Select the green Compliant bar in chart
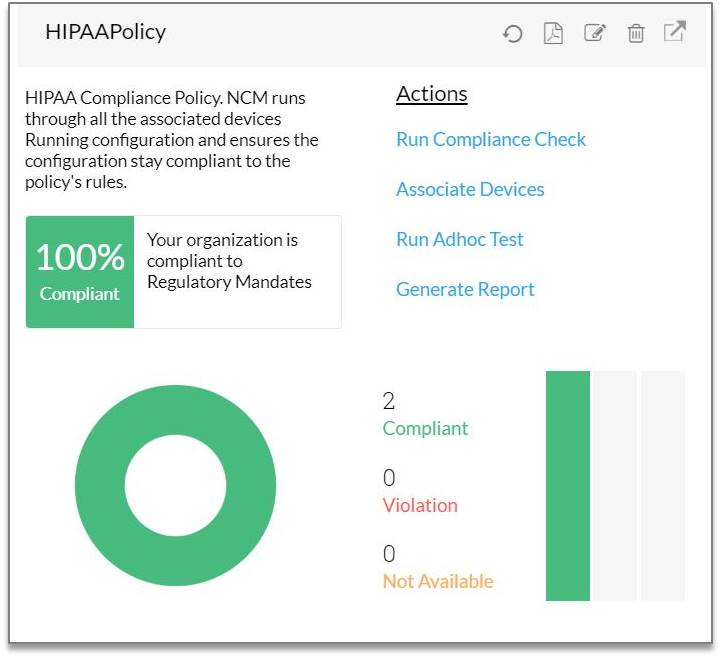 pyautogui.click(x=568, y=486)
